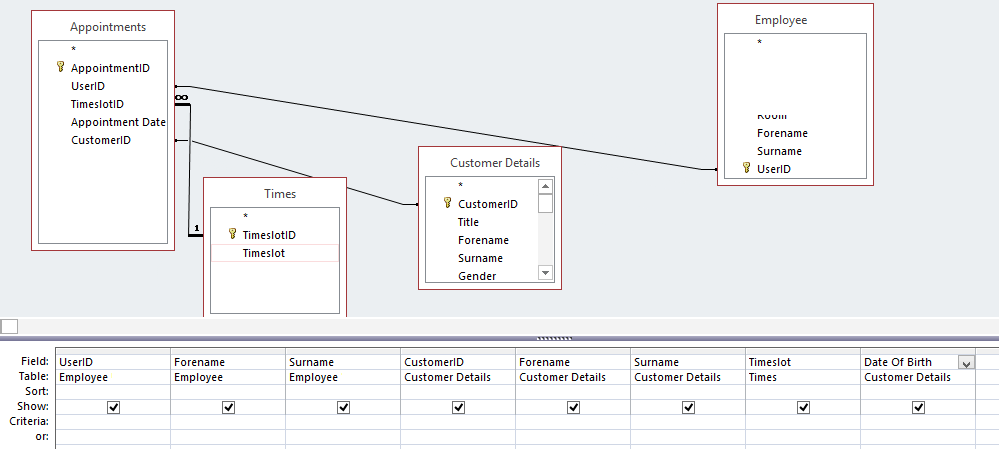This screenshot has height=449, width=999.
Task: Select the Timeslot field in the Times table
Action: [x=263, y=253]
